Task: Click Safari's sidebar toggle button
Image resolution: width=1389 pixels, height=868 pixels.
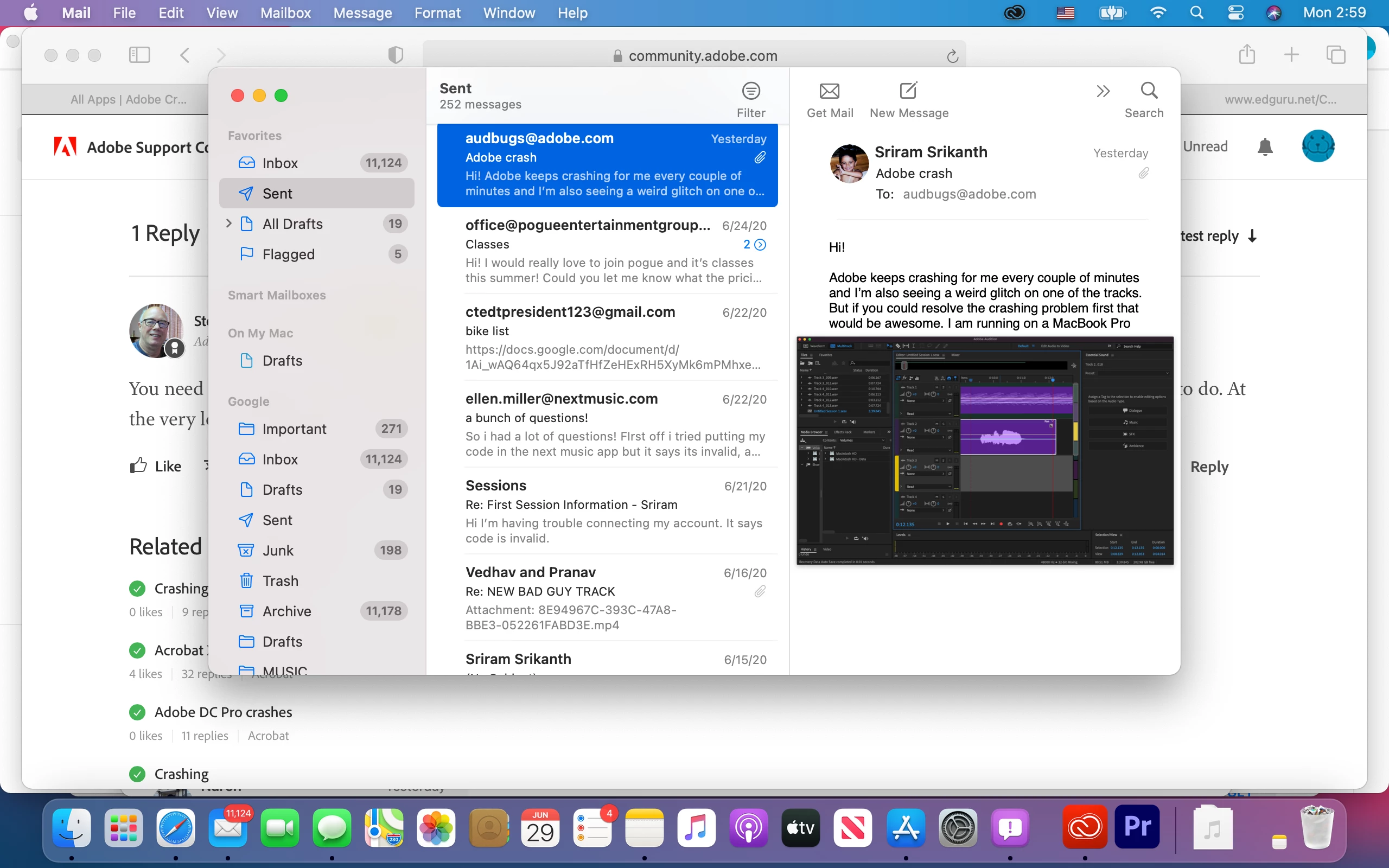Action: pos(139,55)
